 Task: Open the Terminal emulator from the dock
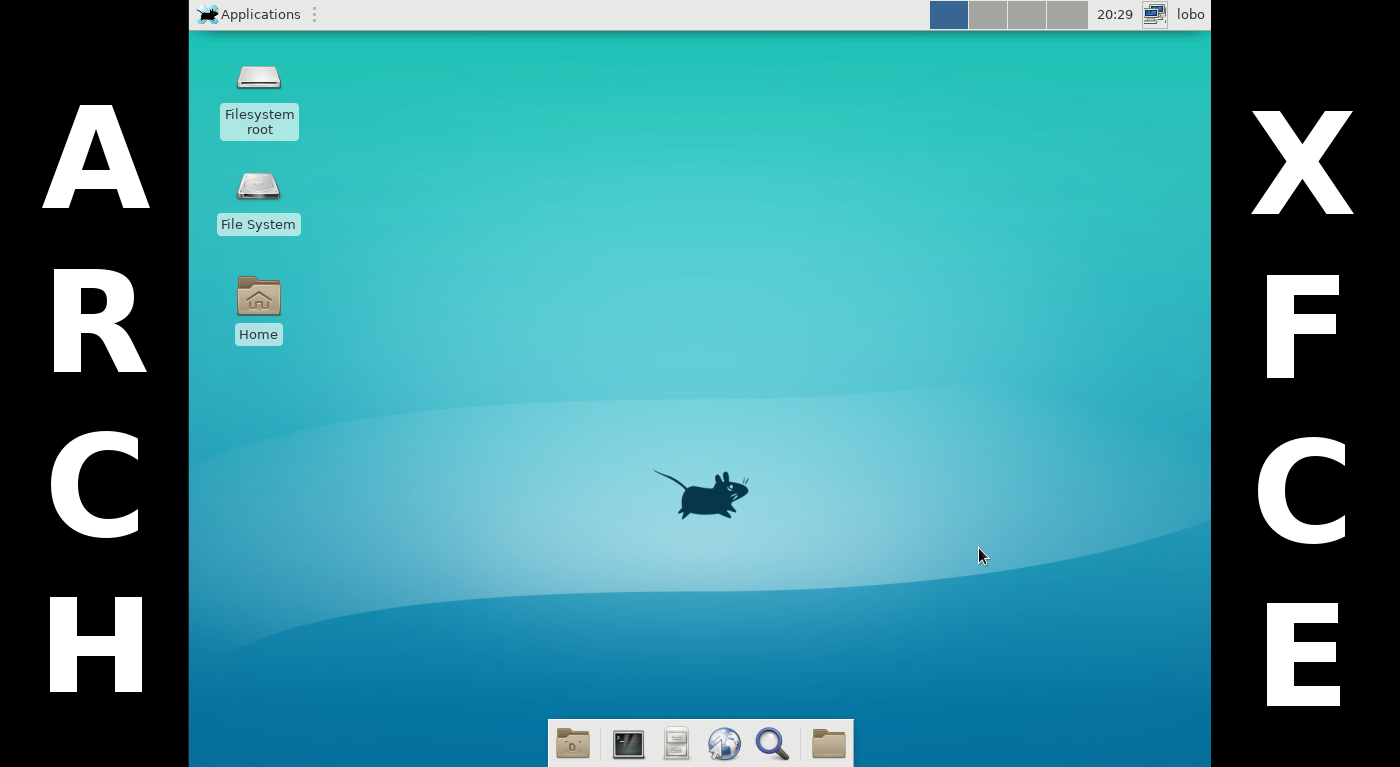pos(628,744)
